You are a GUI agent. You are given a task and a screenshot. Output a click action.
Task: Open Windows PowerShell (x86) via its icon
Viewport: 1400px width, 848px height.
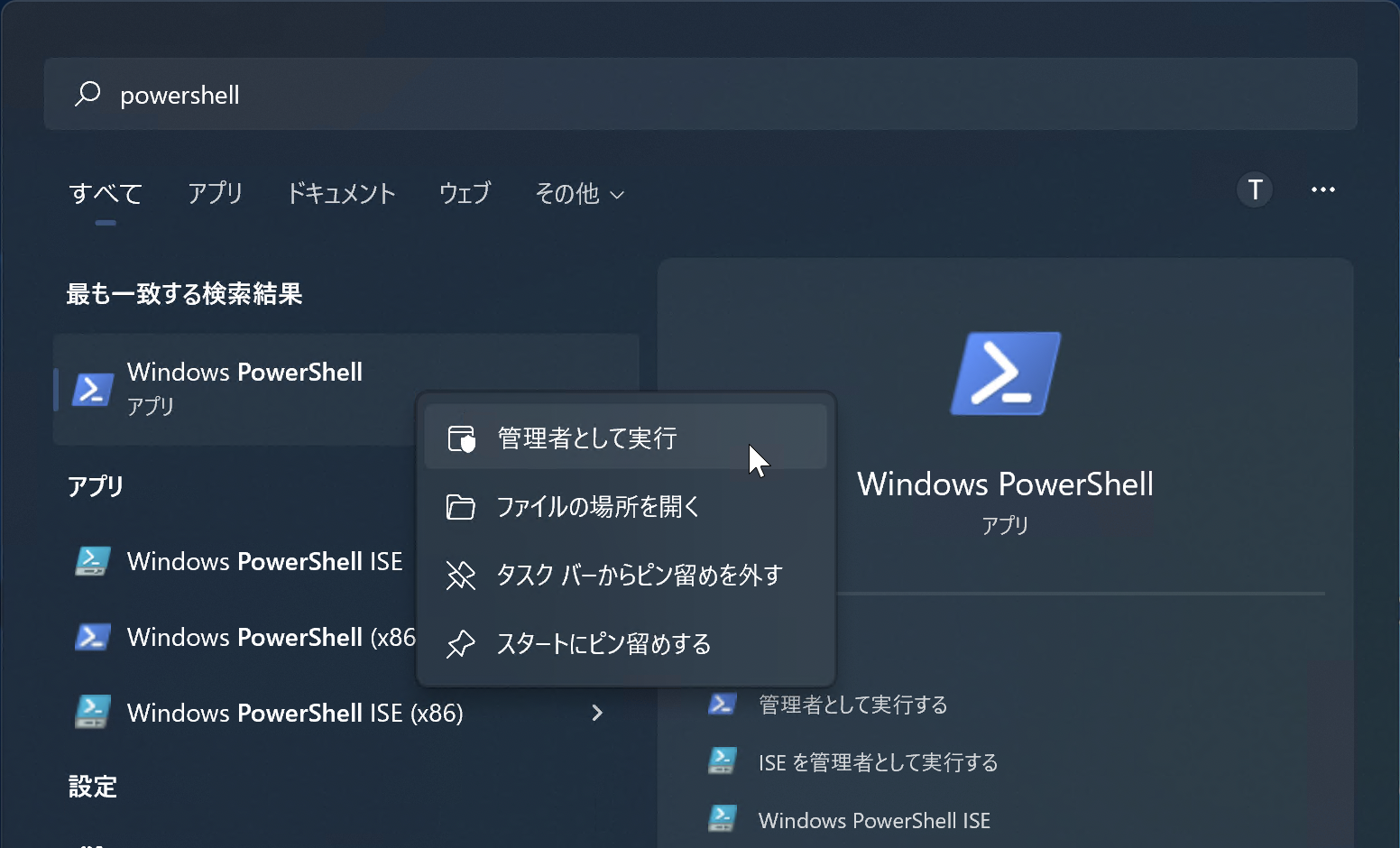click(93, 637)
